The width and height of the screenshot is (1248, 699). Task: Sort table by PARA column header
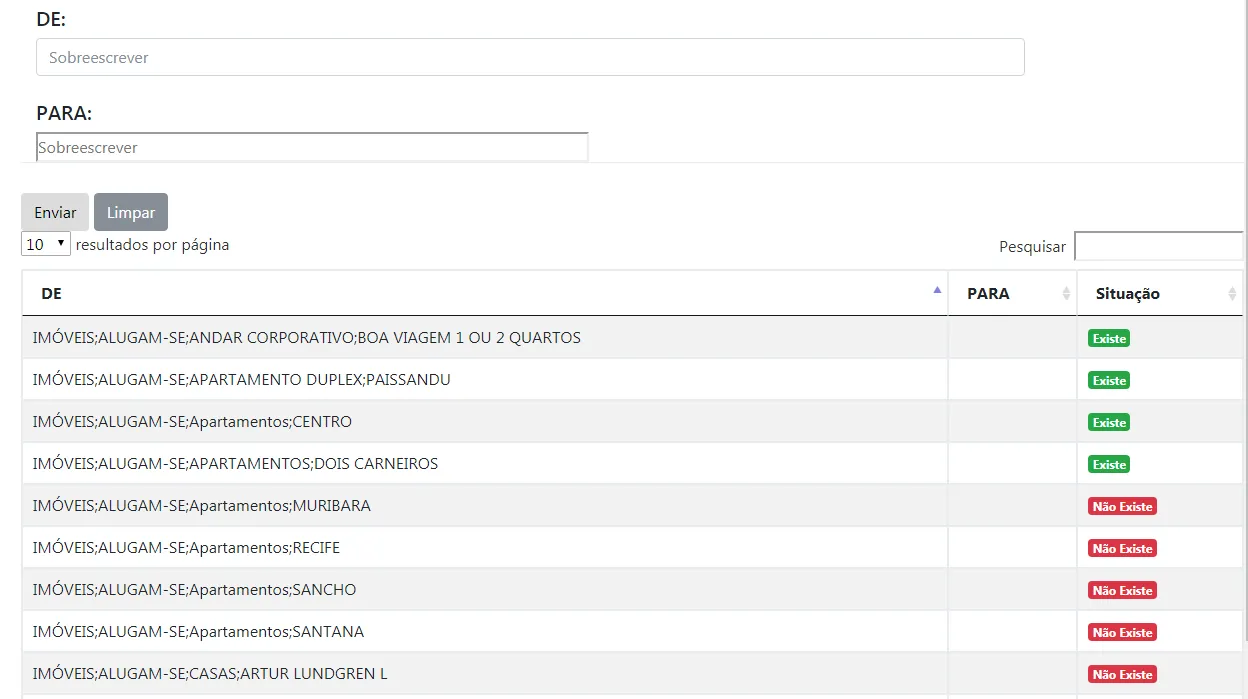[1012, 293]
